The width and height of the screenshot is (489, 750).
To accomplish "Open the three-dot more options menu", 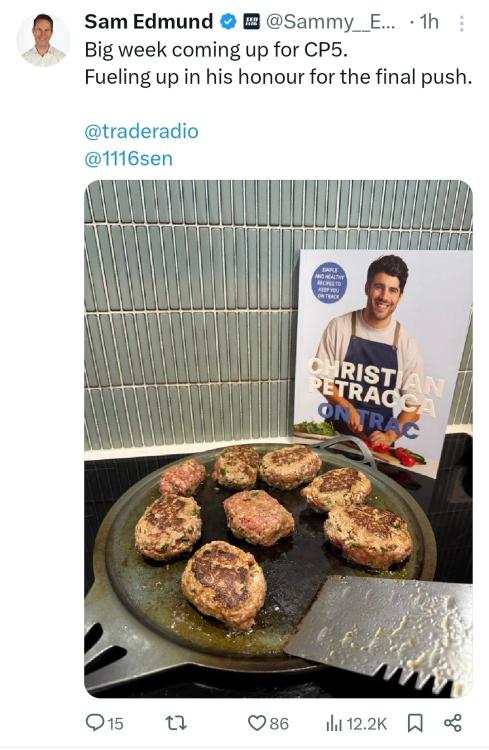I will click(x=461, y=23).
